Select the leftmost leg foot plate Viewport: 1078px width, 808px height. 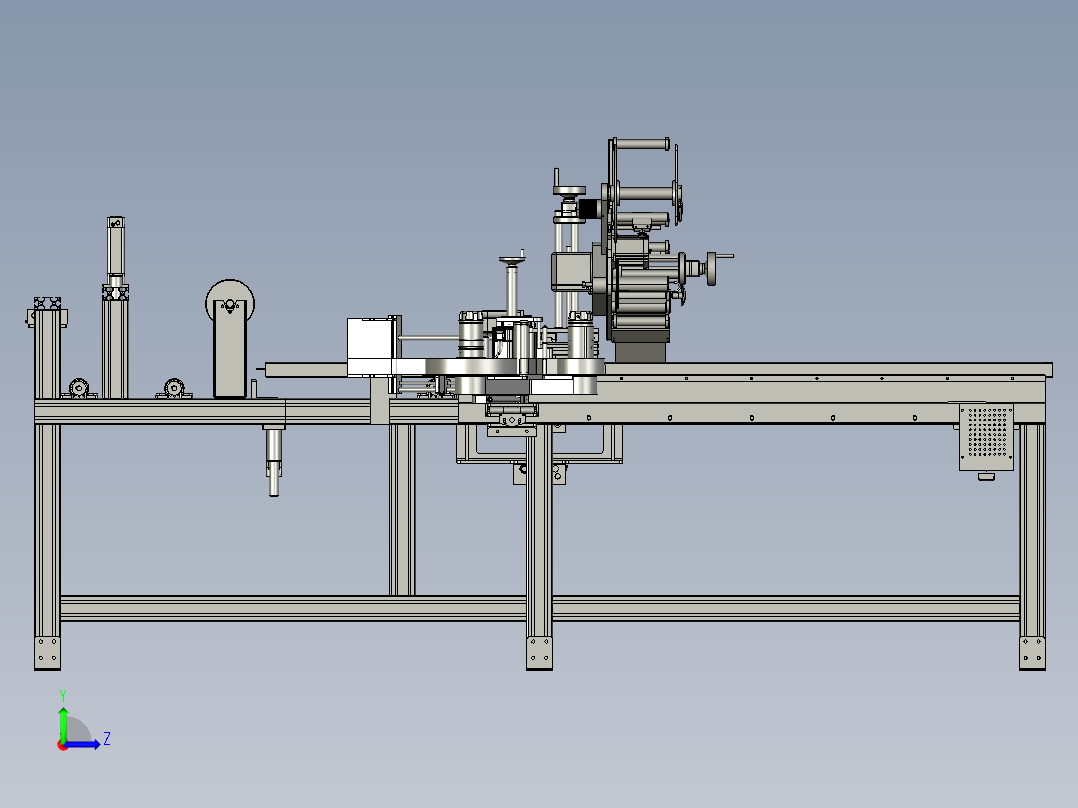[x=47, y=653]
